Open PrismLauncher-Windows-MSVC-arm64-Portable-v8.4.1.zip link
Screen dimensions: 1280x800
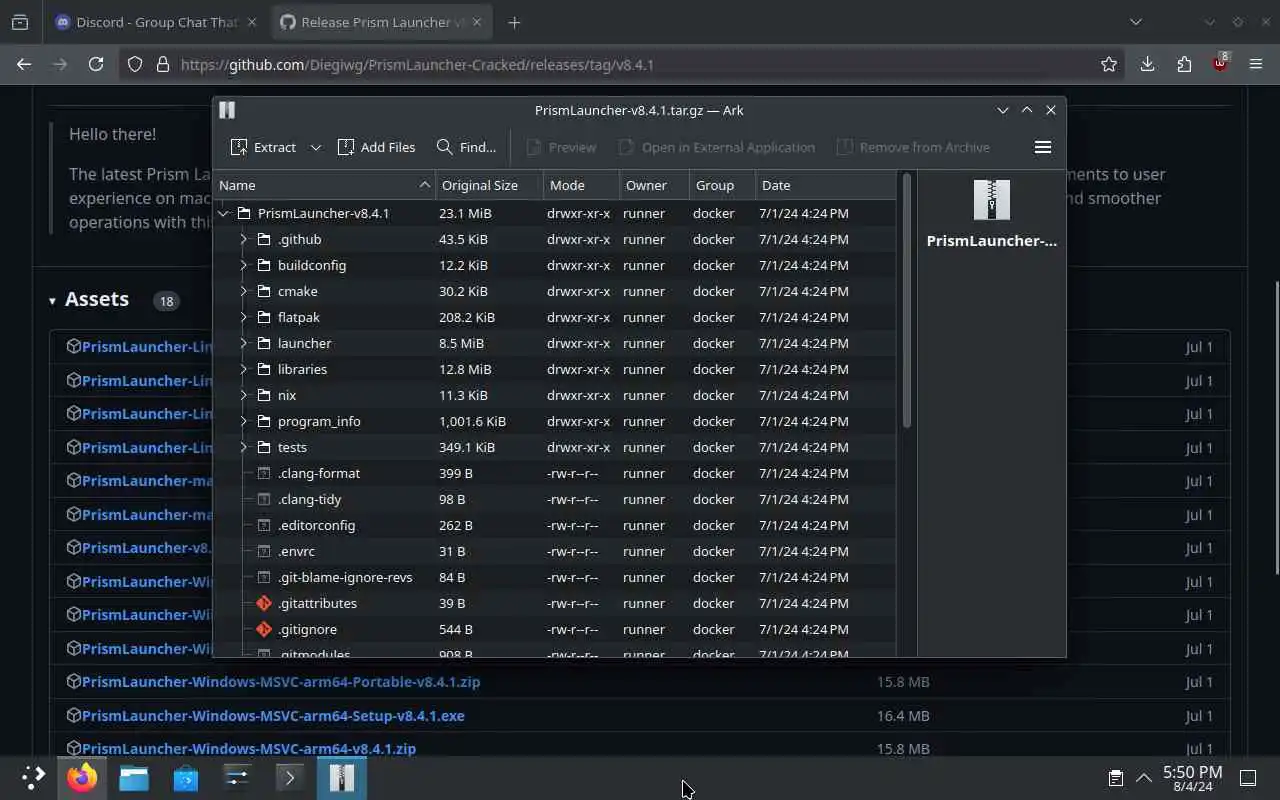click(x=281, y=682)
